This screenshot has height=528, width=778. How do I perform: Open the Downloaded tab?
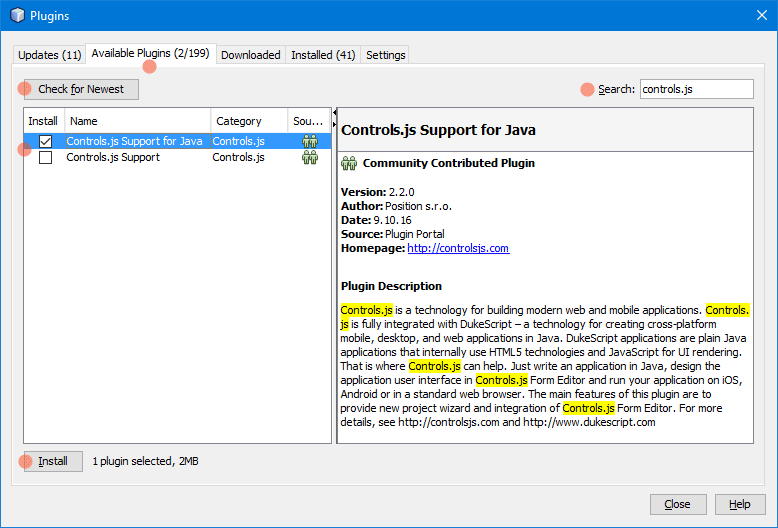pos(251,55)
